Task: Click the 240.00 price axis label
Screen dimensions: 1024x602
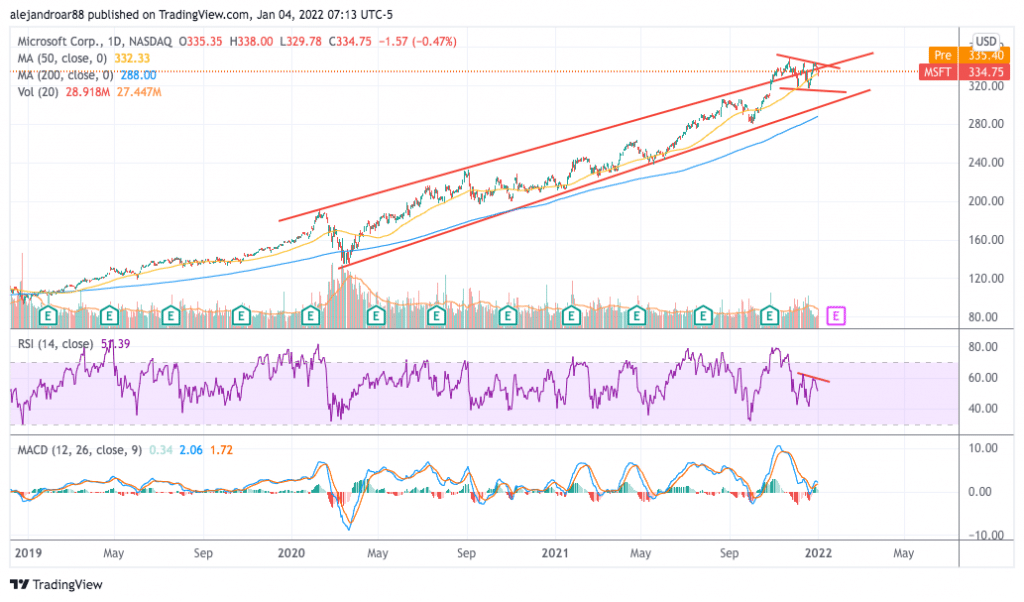Action: click(x=986, y=163)
